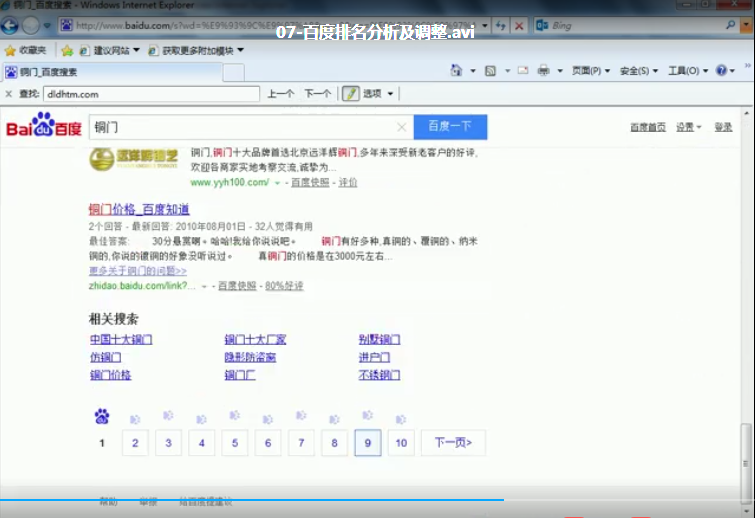Toggle the highlight matches pencil icon

point(351,93)
